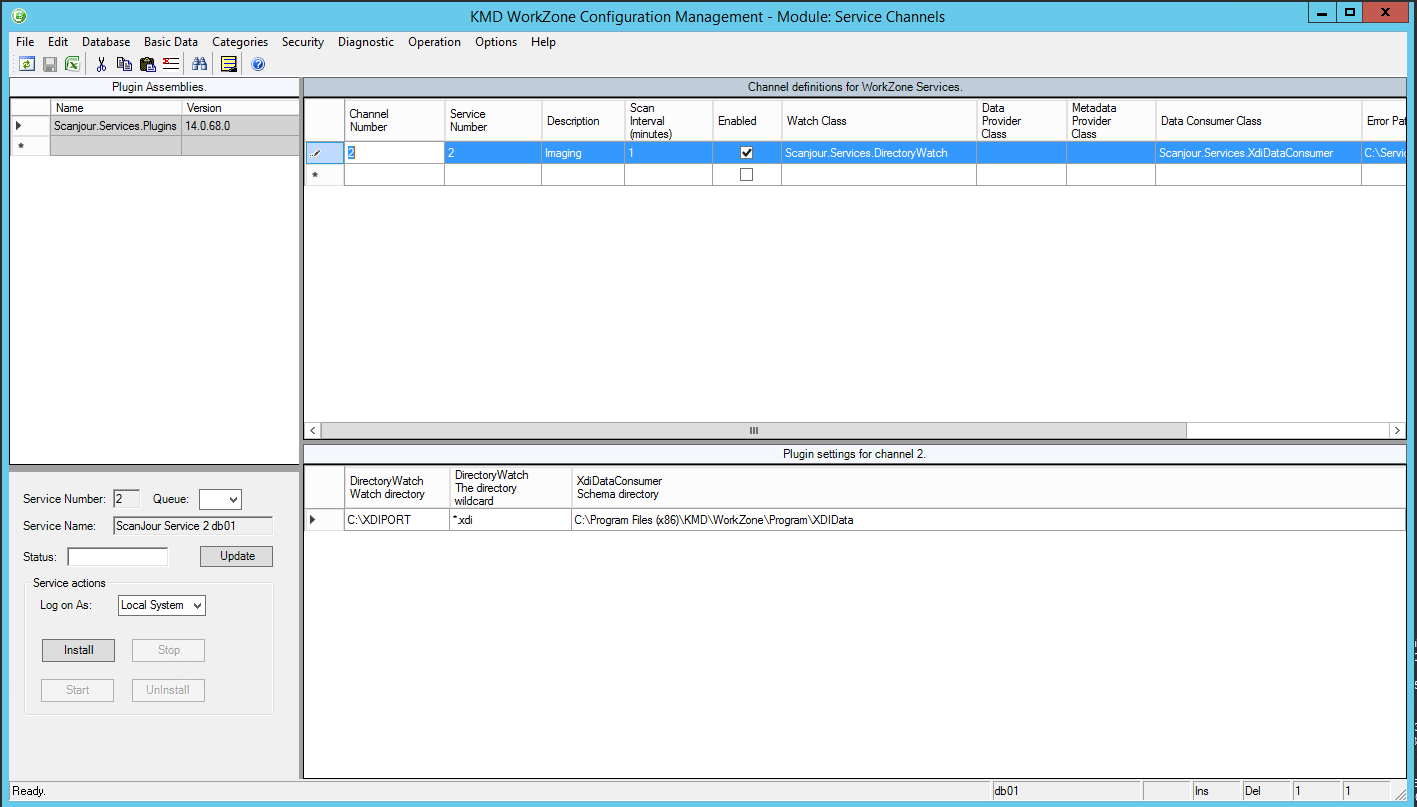Click the Copy toolbar icon

click(124, 64)
